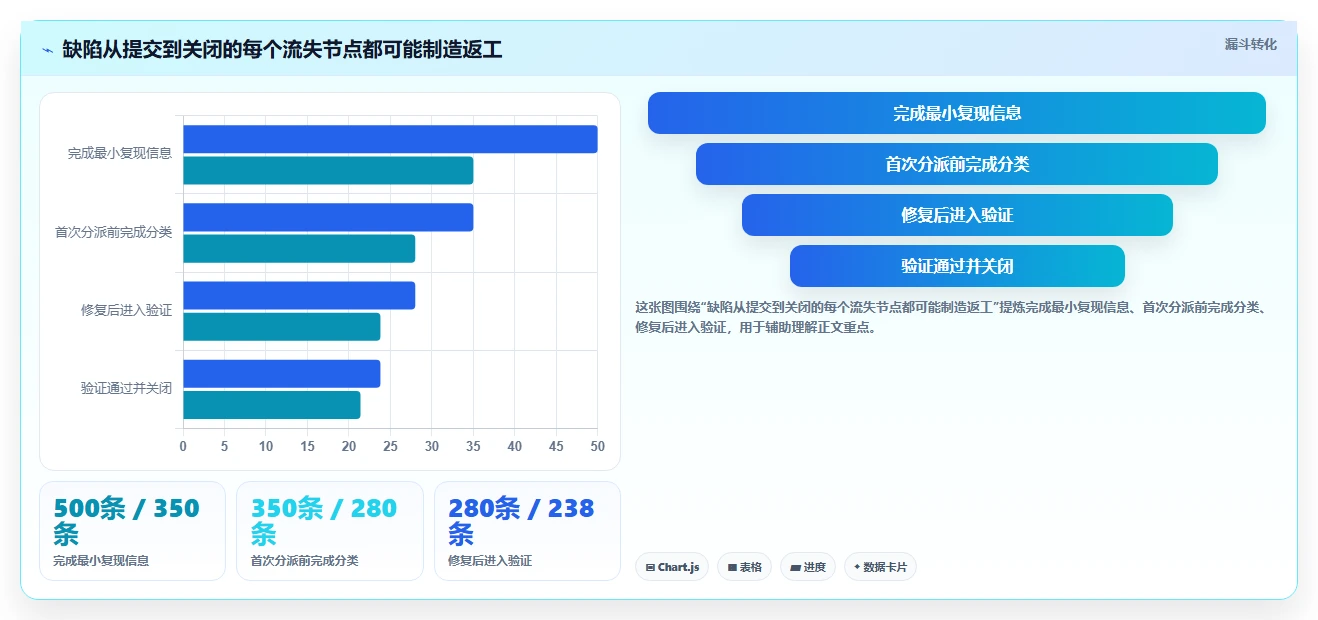Screen dimensions: 1318x620
Task: Click the blue bar for 修复后进入验证
Action: click(299, 296)
